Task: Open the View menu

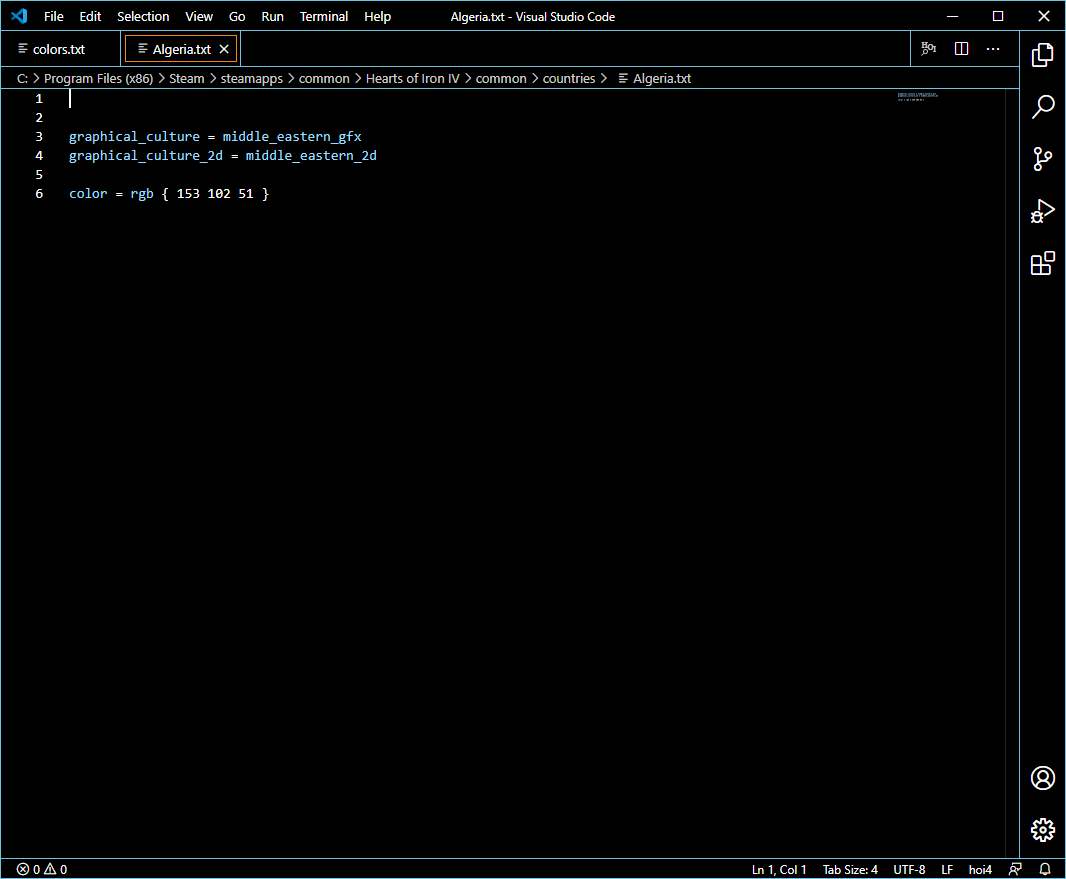Action: click(199, 16)
